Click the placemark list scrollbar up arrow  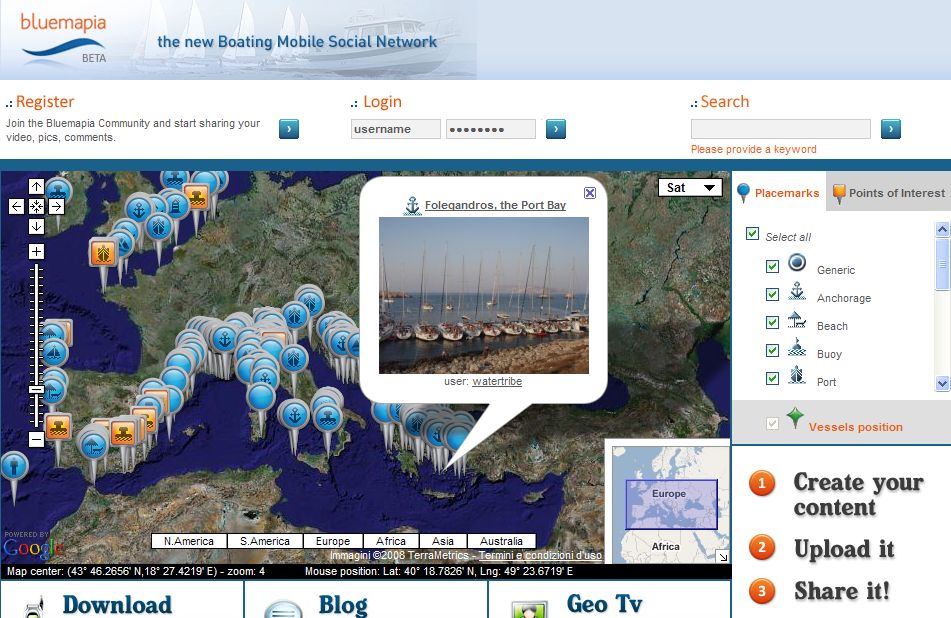pyautogui.click(x=942, y=229)
